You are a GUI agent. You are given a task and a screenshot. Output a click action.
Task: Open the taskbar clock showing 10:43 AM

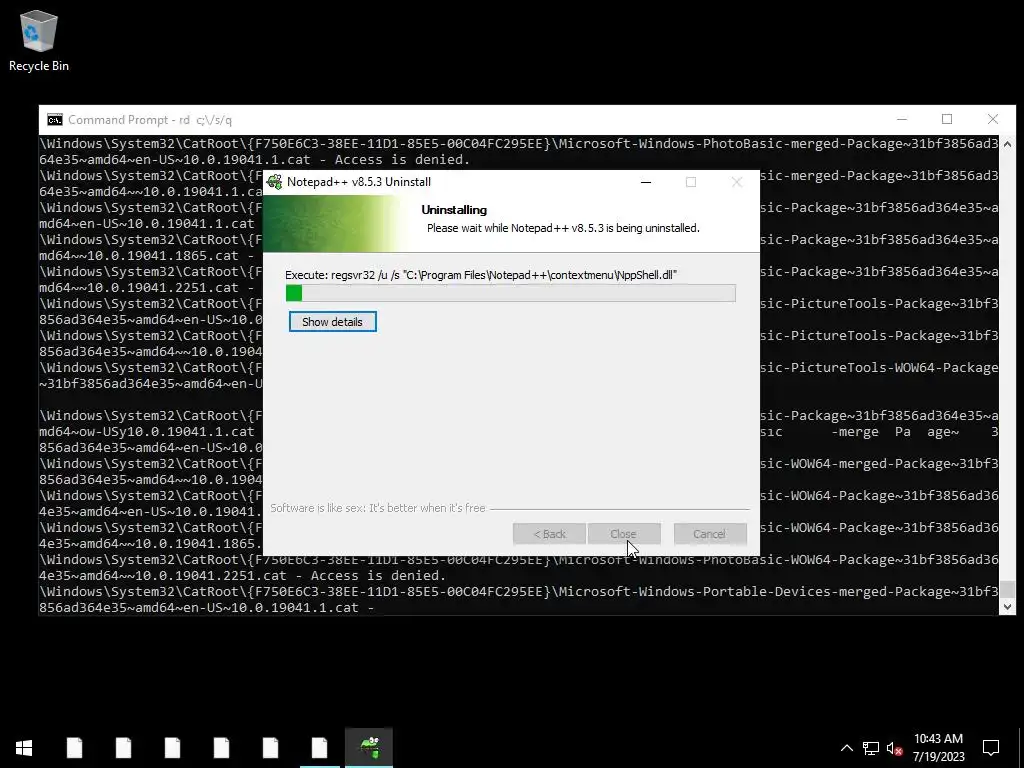click(x=938, y=739)
